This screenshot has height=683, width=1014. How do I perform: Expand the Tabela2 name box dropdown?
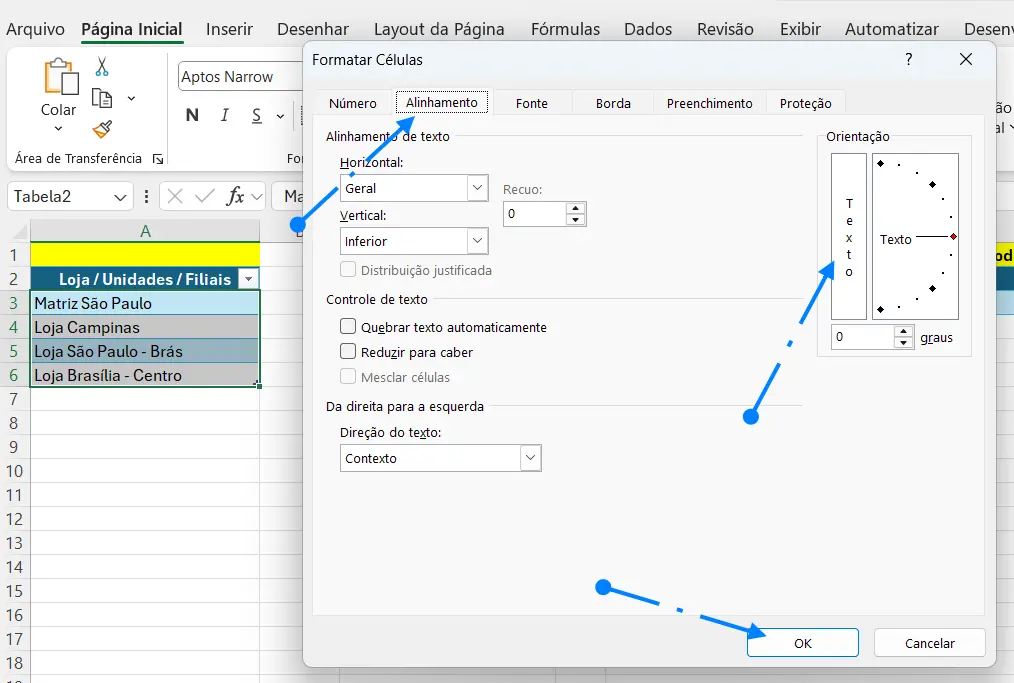pos(121,197)
